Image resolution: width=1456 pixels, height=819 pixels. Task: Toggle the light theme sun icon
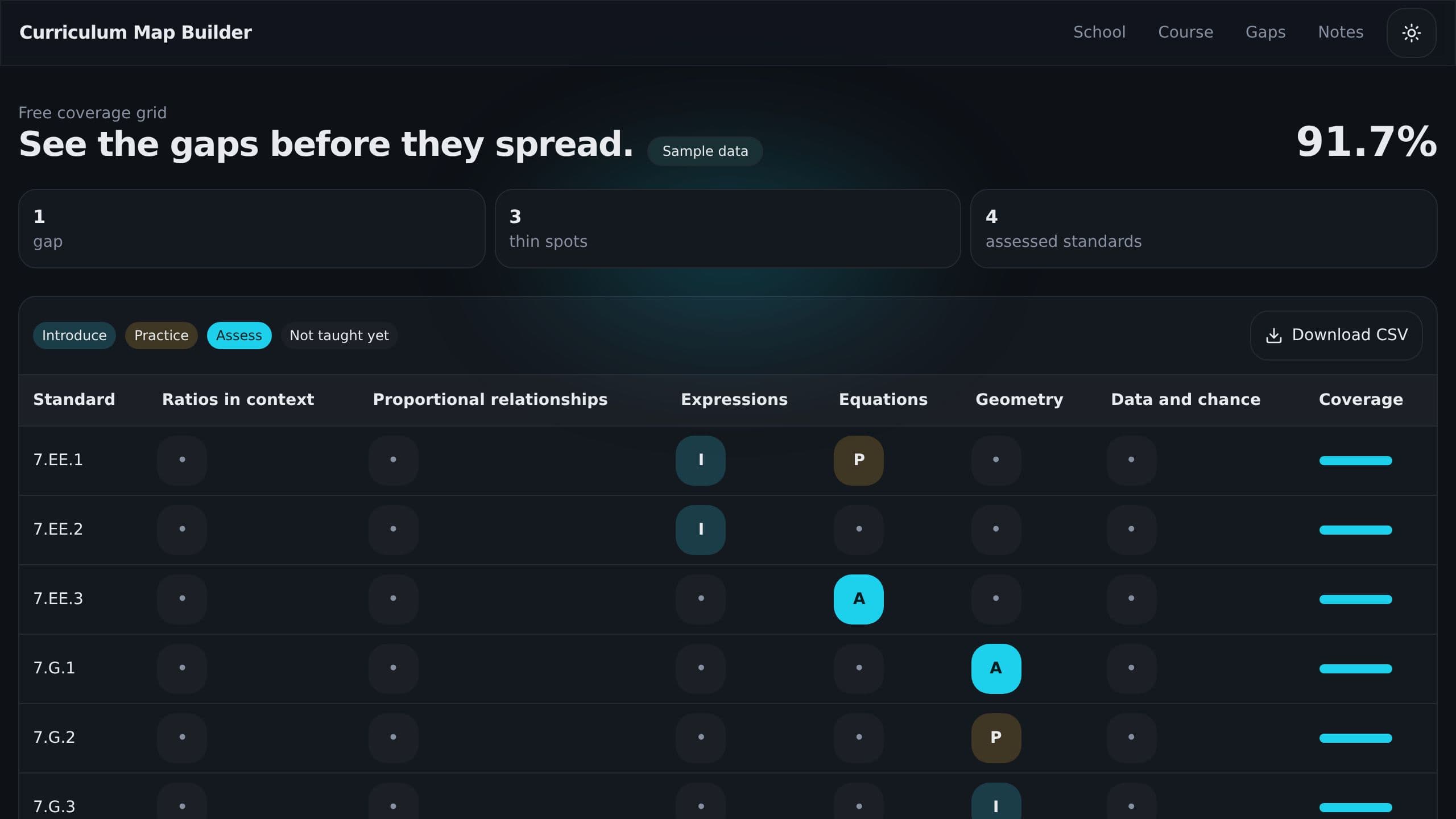point(1411,33)
